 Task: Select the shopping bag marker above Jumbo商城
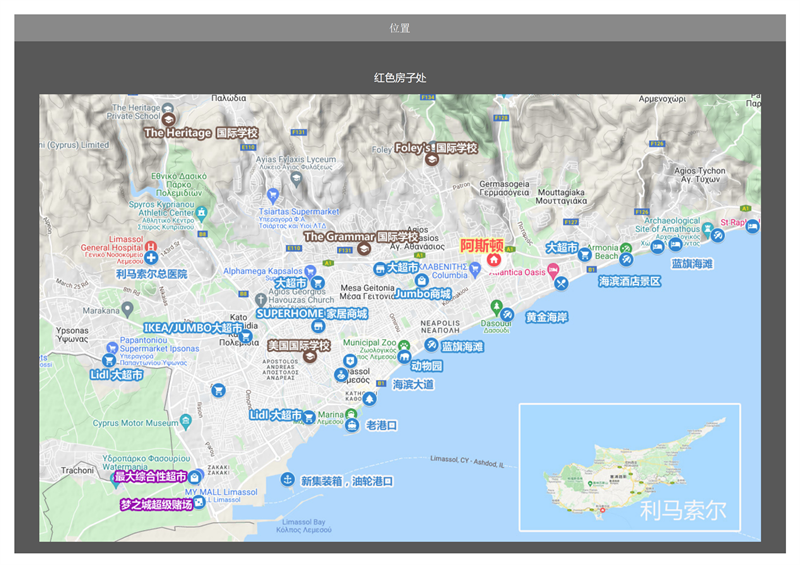coord(421,280)
